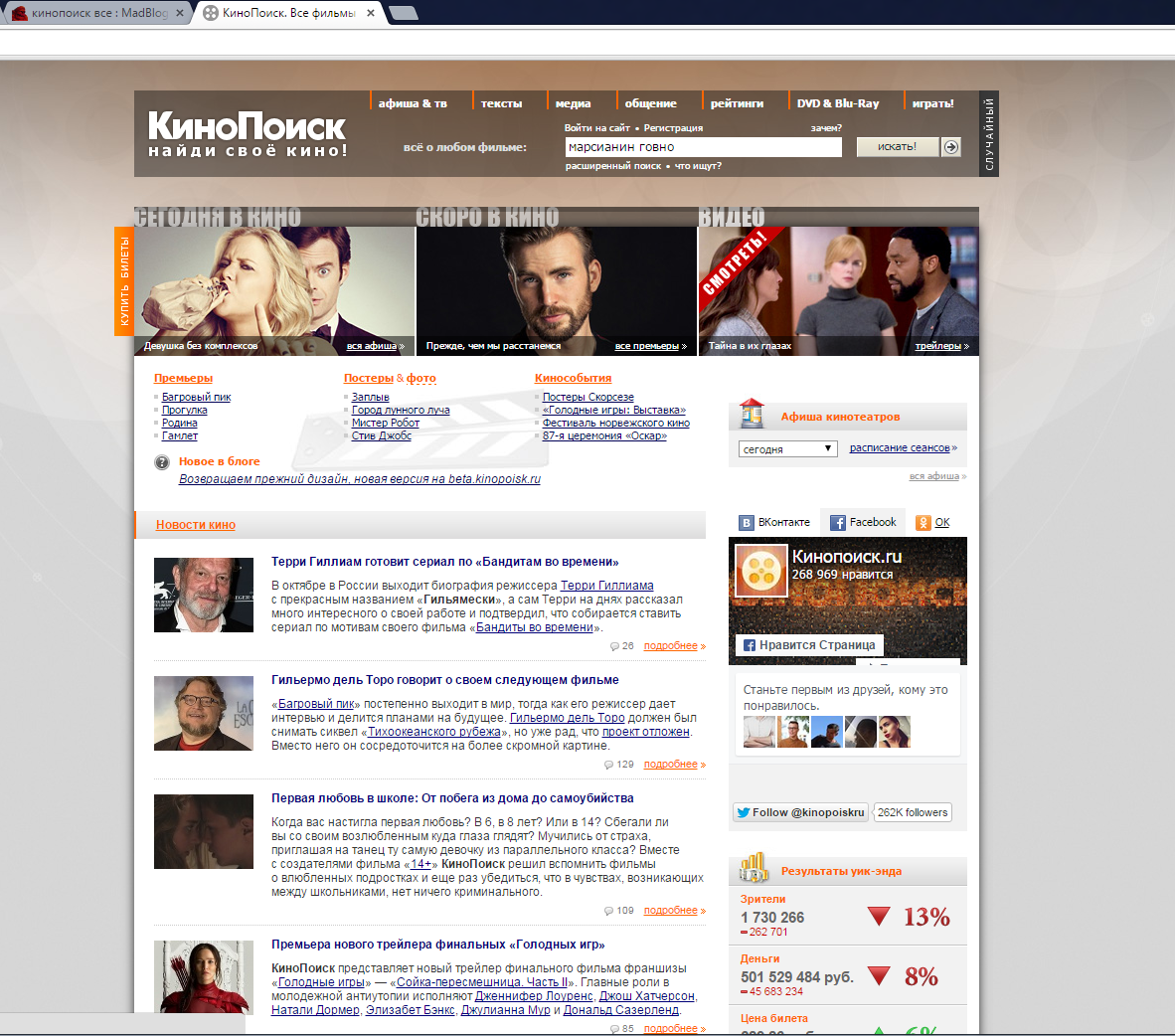
Task: Click the Terry Gilliam news photo thumbnail
Action: click(204, 596)
